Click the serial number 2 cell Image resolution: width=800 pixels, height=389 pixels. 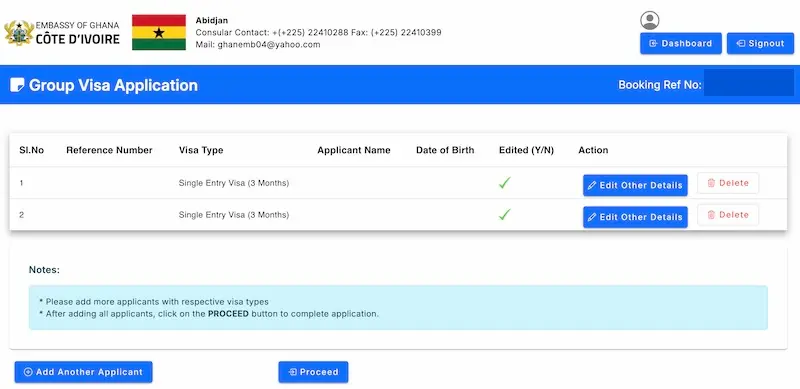tap(21, 215)
